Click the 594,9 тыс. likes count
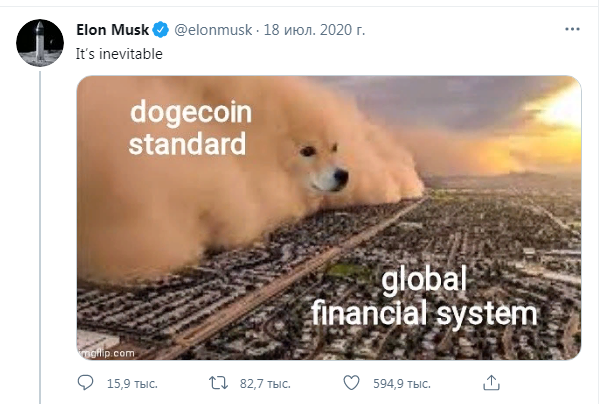This screenshot has height=404, width=603. 401,383
